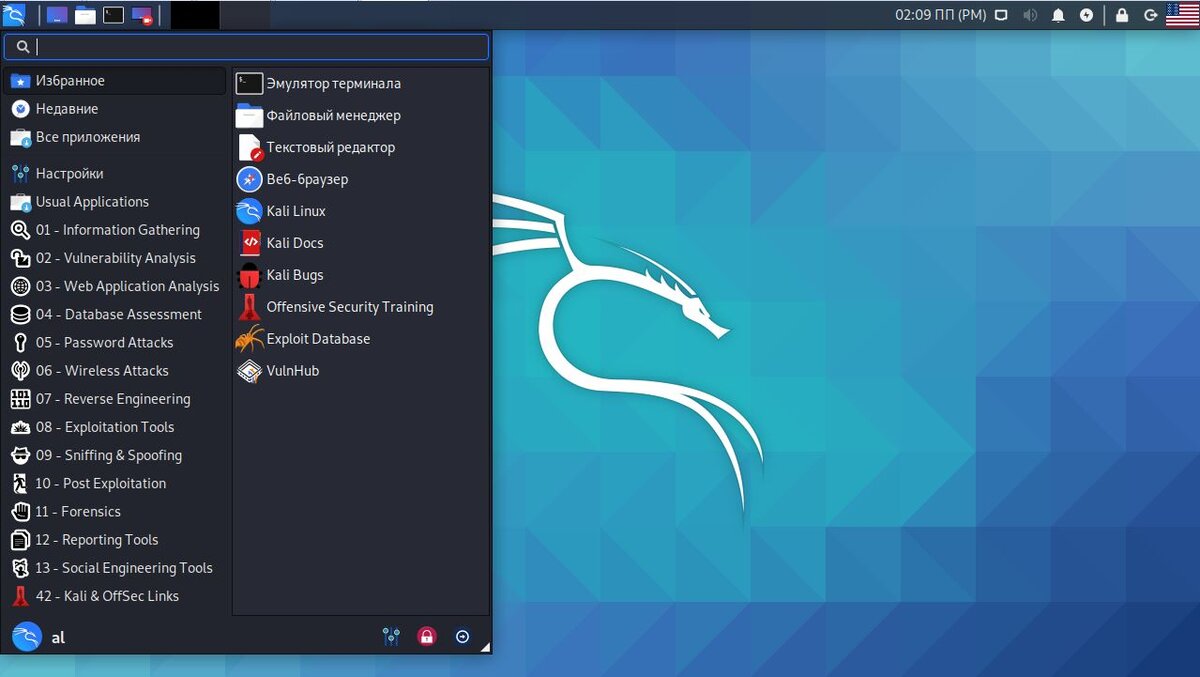1200x677 pixels.
Task: Click padlock lock-screen icon in top panel
Action: pyautogui.click(x=1122, y=15)
